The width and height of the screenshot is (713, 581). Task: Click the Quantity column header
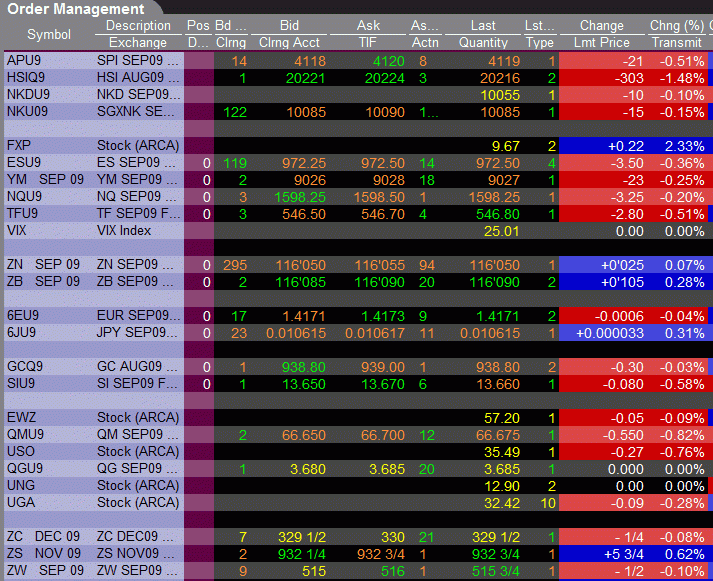[x=483, y=42]
